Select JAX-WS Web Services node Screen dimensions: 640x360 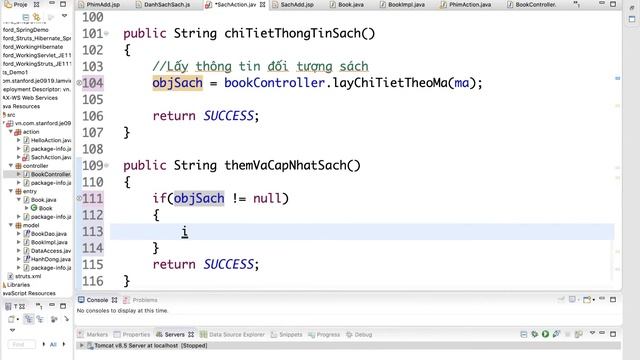[30, 98]
